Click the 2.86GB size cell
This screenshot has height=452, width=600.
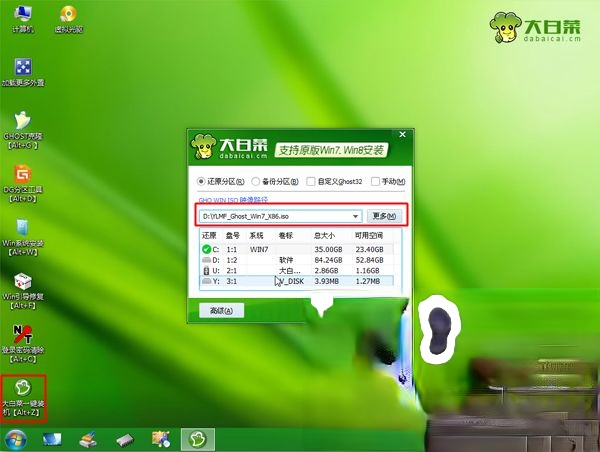pos(326,271)
